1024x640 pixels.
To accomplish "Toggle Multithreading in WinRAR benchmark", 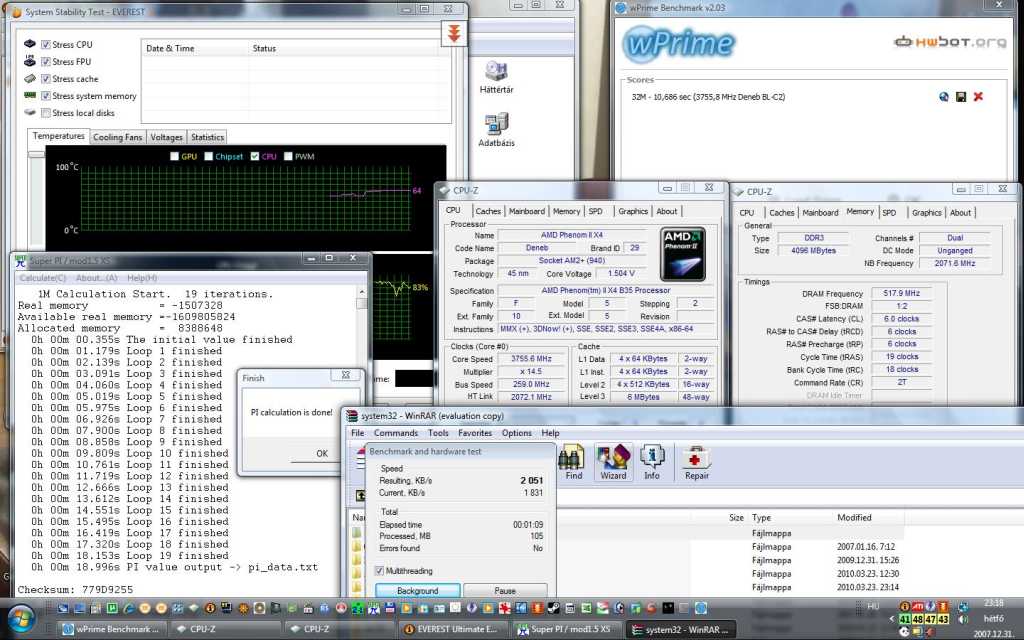I will coord(379,570).
